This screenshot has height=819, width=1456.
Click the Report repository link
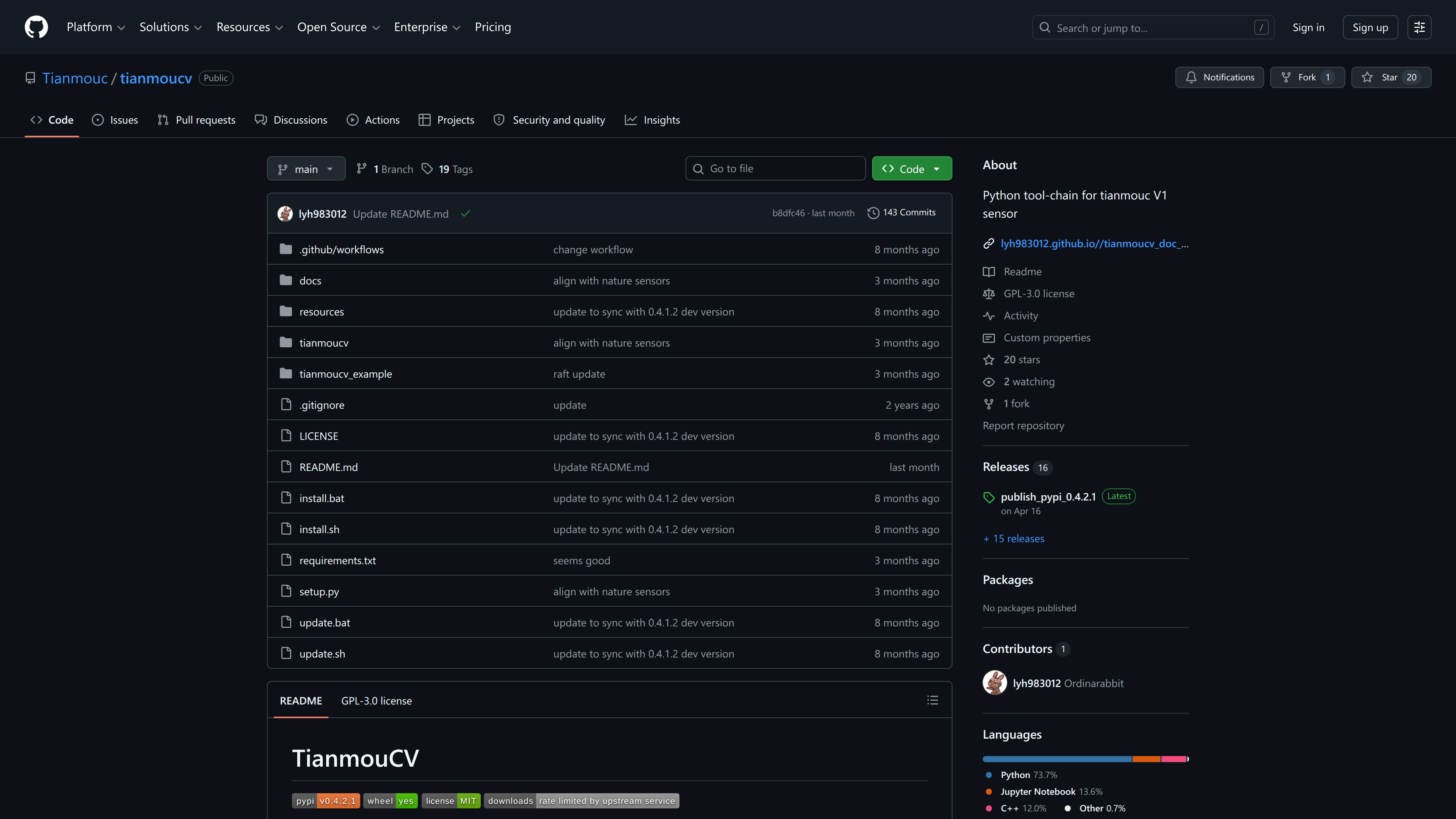(1023, 425)
